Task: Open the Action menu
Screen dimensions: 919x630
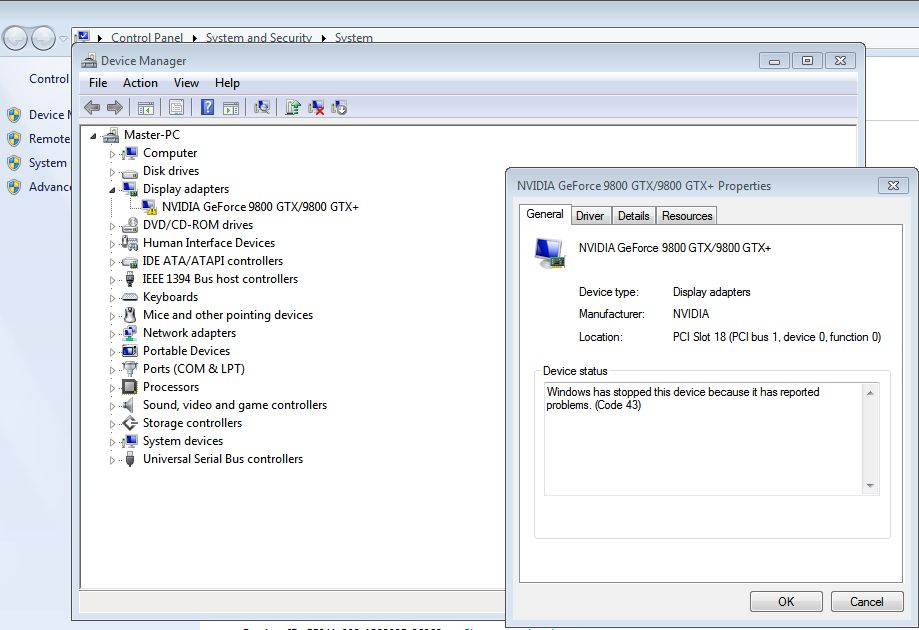Action: 140,83
